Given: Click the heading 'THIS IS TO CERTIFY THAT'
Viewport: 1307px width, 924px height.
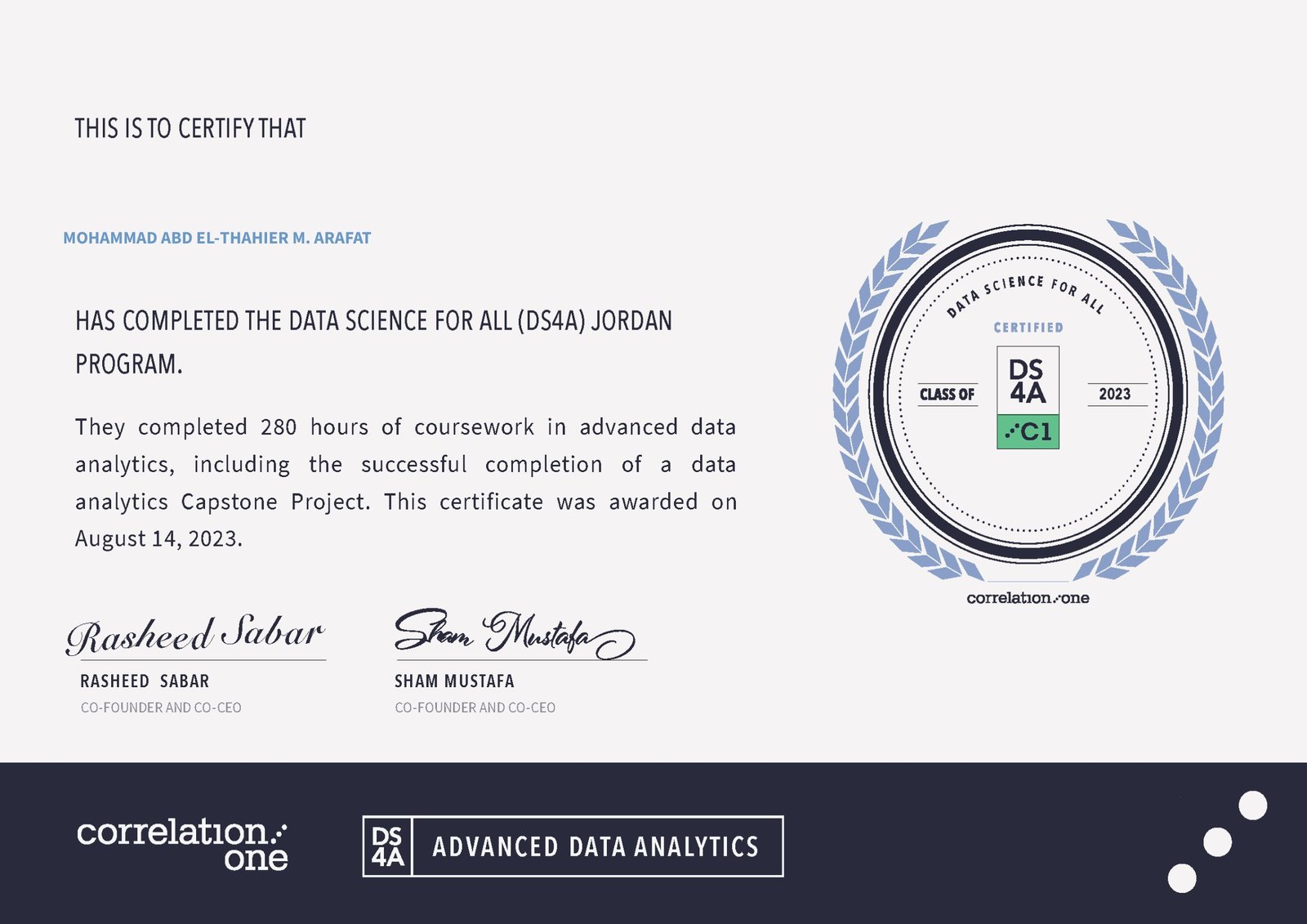Looking at the screenshot, I should point(190,128).
